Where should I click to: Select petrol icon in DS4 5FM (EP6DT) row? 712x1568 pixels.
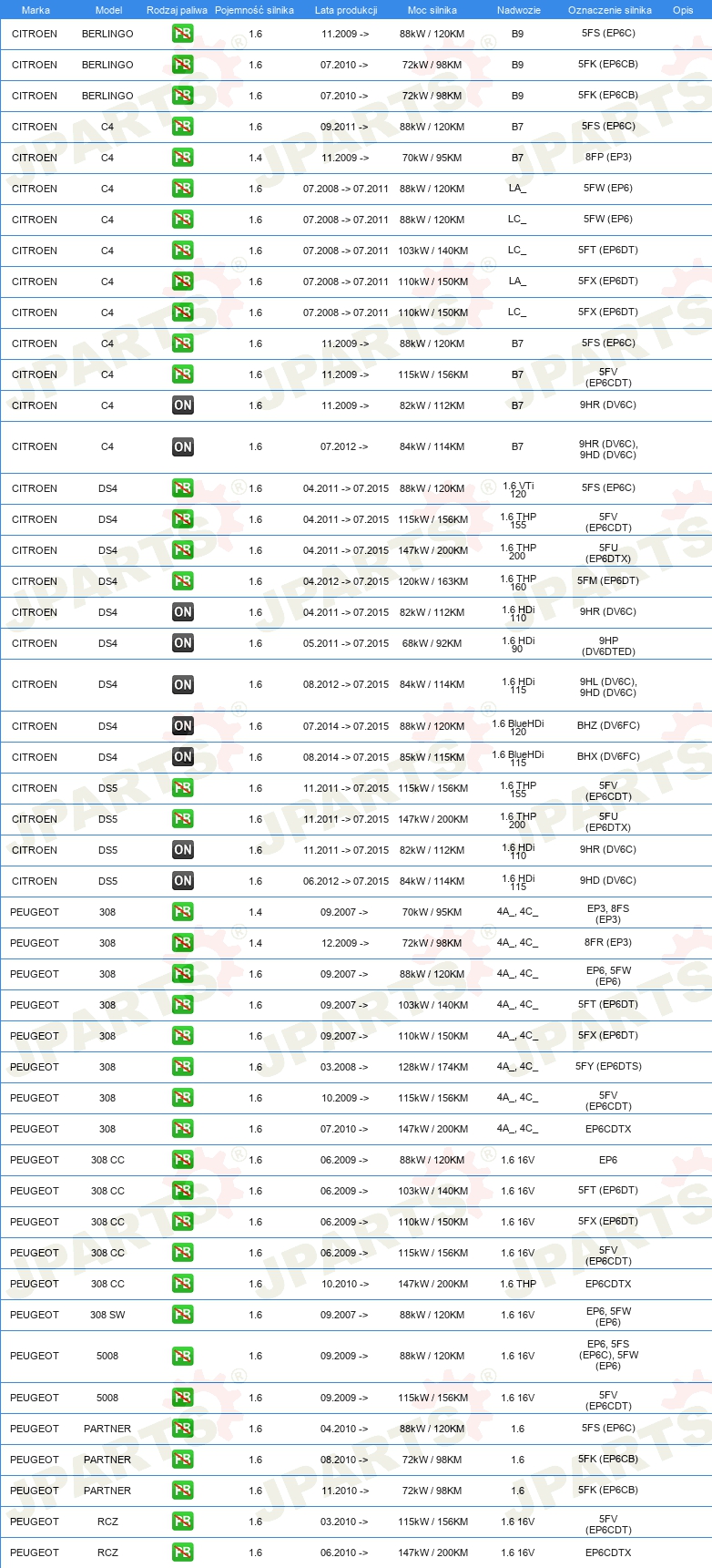click(183, 581)
